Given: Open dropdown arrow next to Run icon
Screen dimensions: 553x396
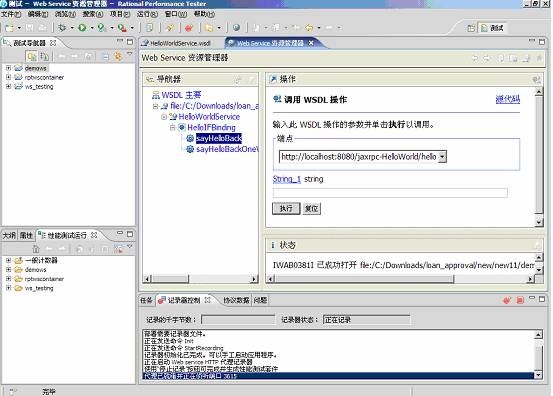Looking at the screenshot, I should (x=92, y=28).
